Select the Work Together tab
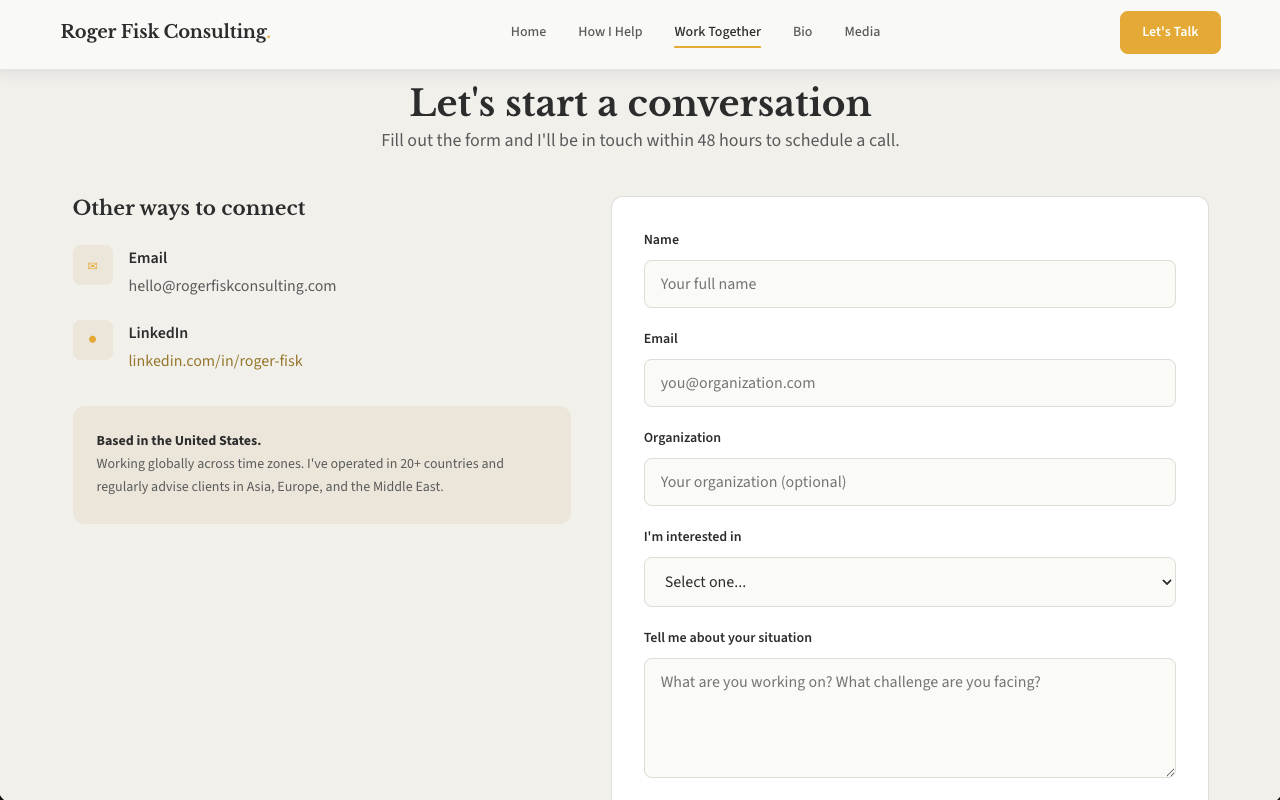 pyautogui.click(x=717, y=32)
